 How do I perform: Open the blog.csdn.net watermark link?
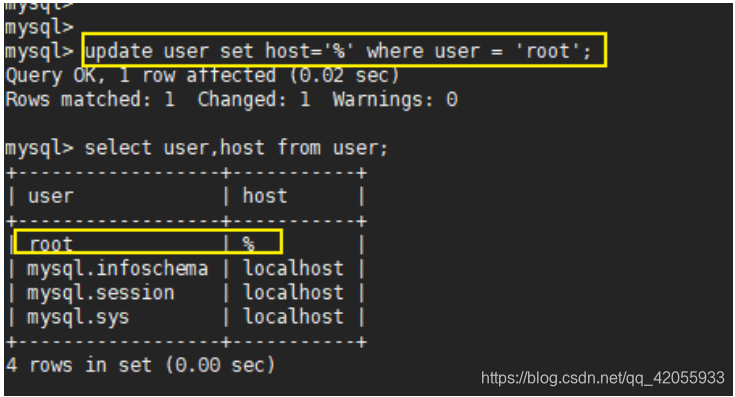pos(603,378)
